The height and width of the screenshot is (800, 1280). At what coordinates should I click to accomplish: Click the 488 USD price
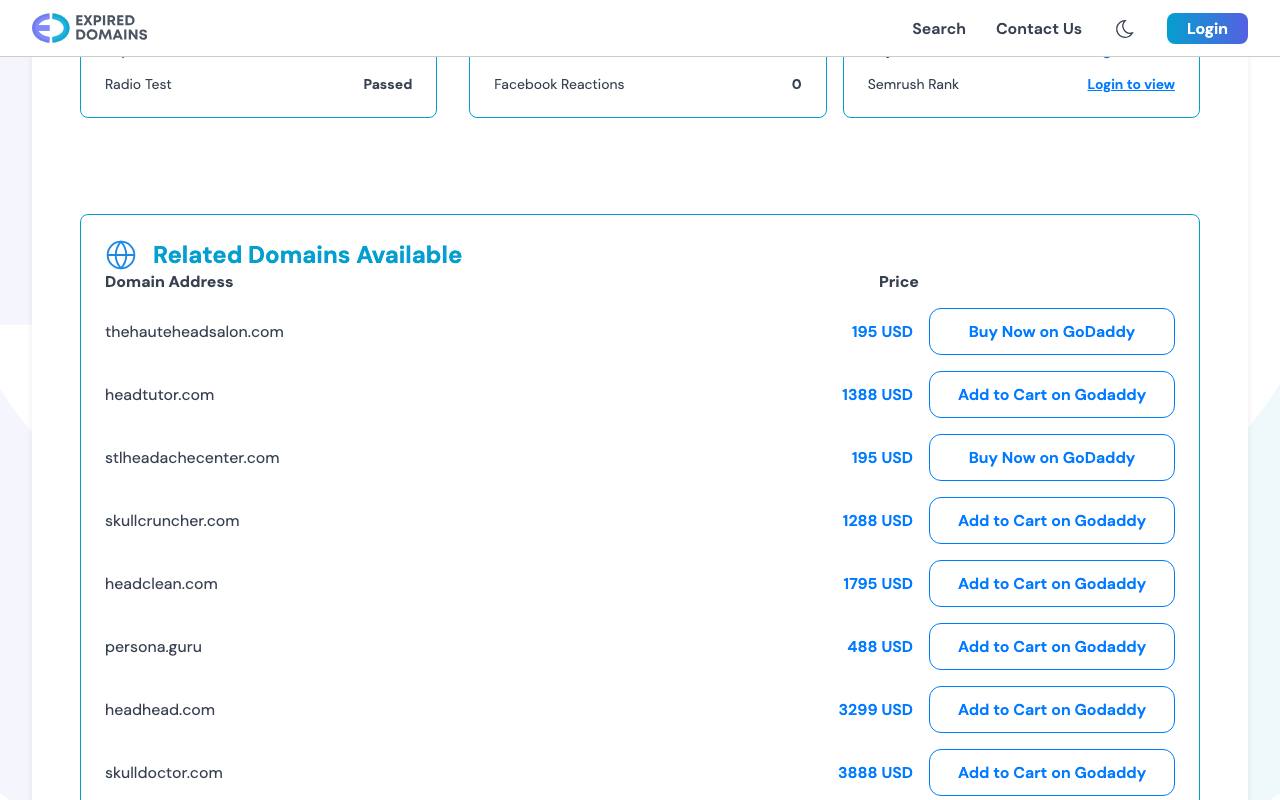pos(880,646)
